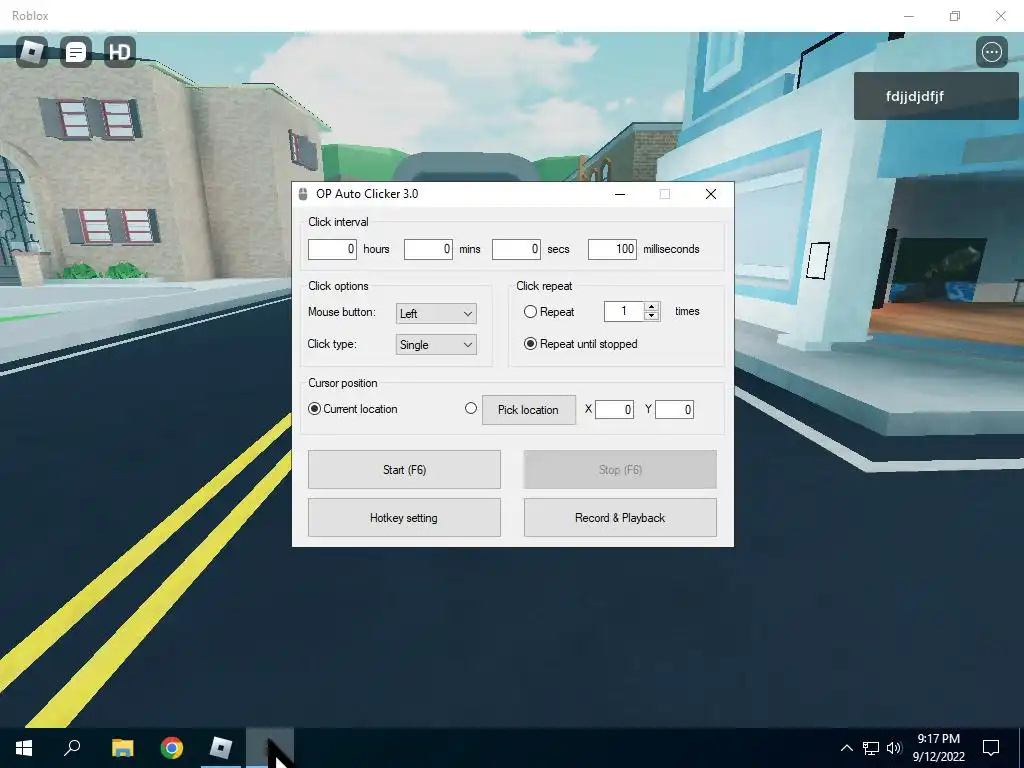Click the OP Auto Clicker mouse title icon
This screenshot has height=768, width=1024.
click(x=303, y=194)
